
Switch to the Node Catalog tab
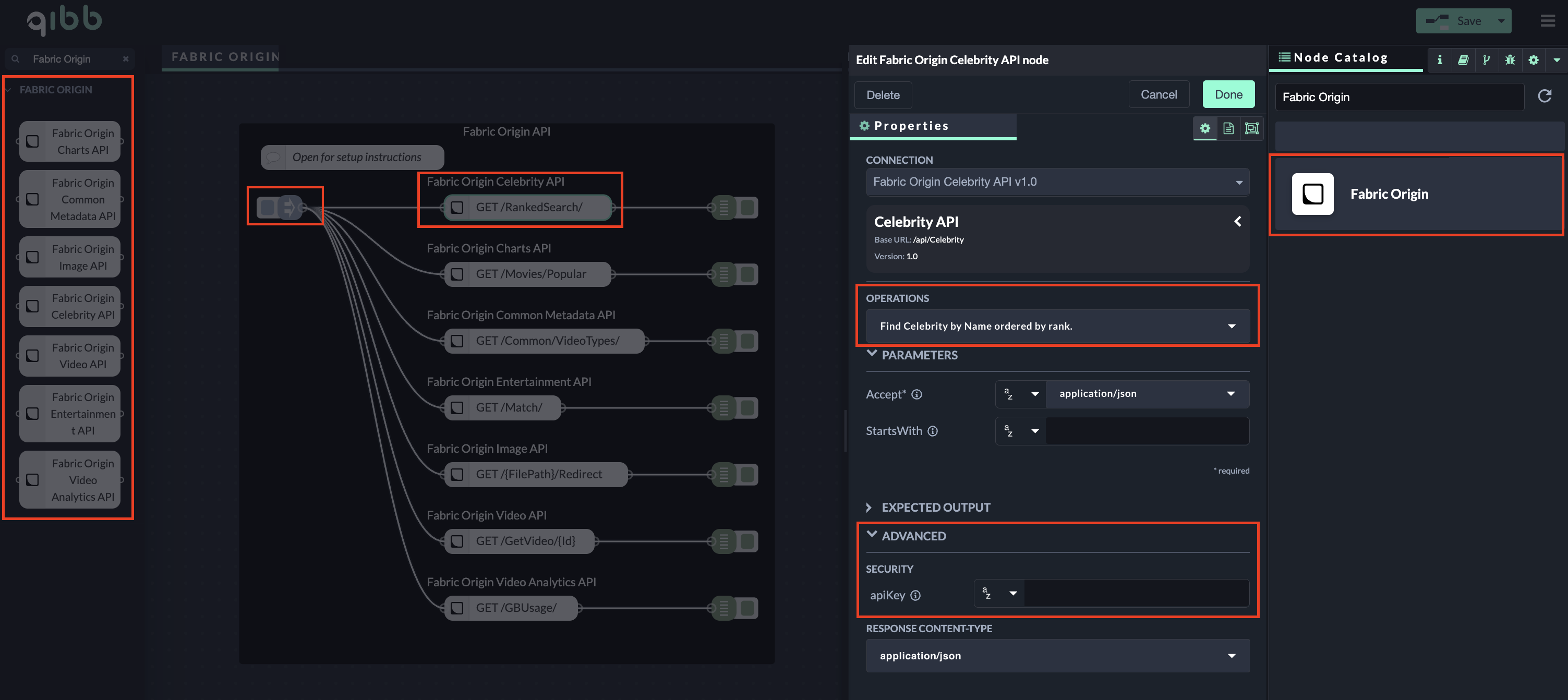tap(1340, 58)
